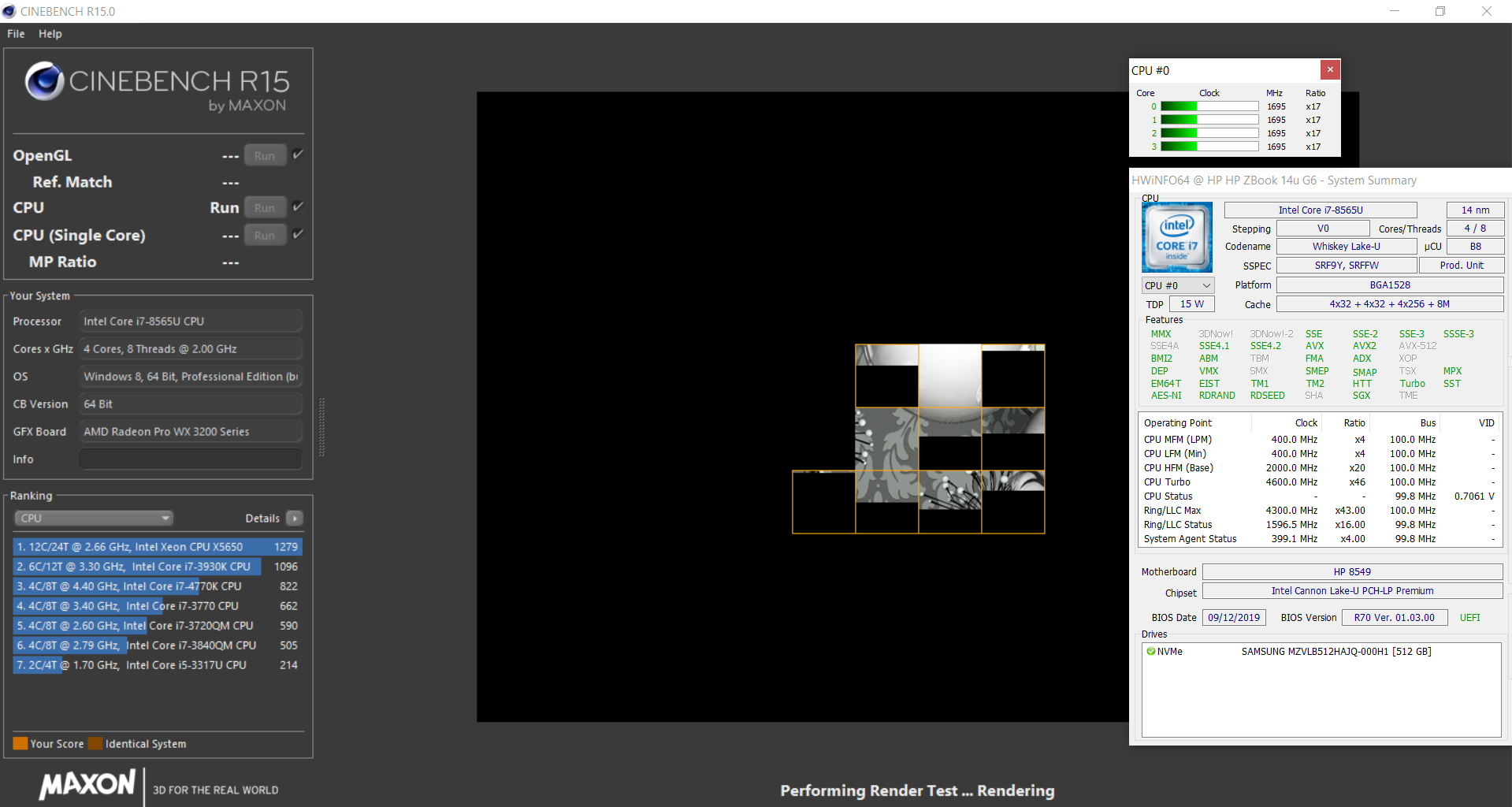Screen dimensions: 1512x807
Task: Click the Processor field in Your System
Action: pos(191,321)
